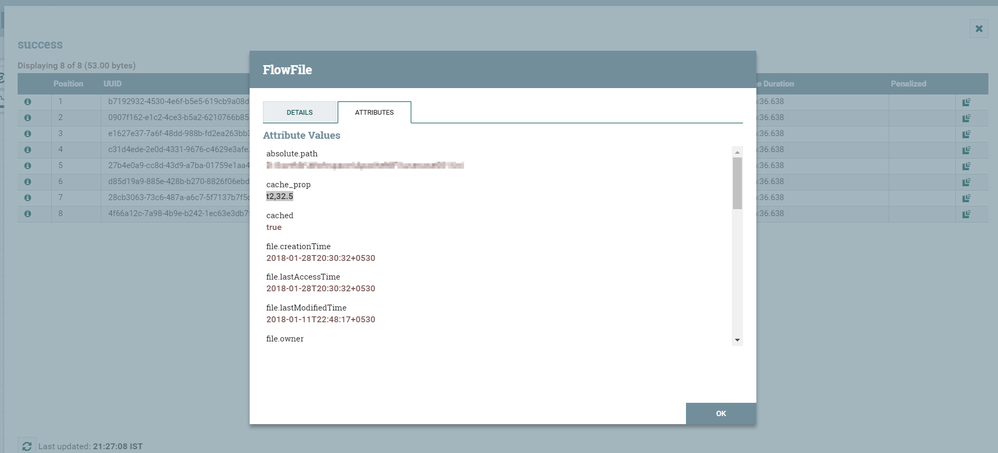Switch to the DETAILS tab
The width and height of the screenshot is (998, 453).
(x=299, y=112)
